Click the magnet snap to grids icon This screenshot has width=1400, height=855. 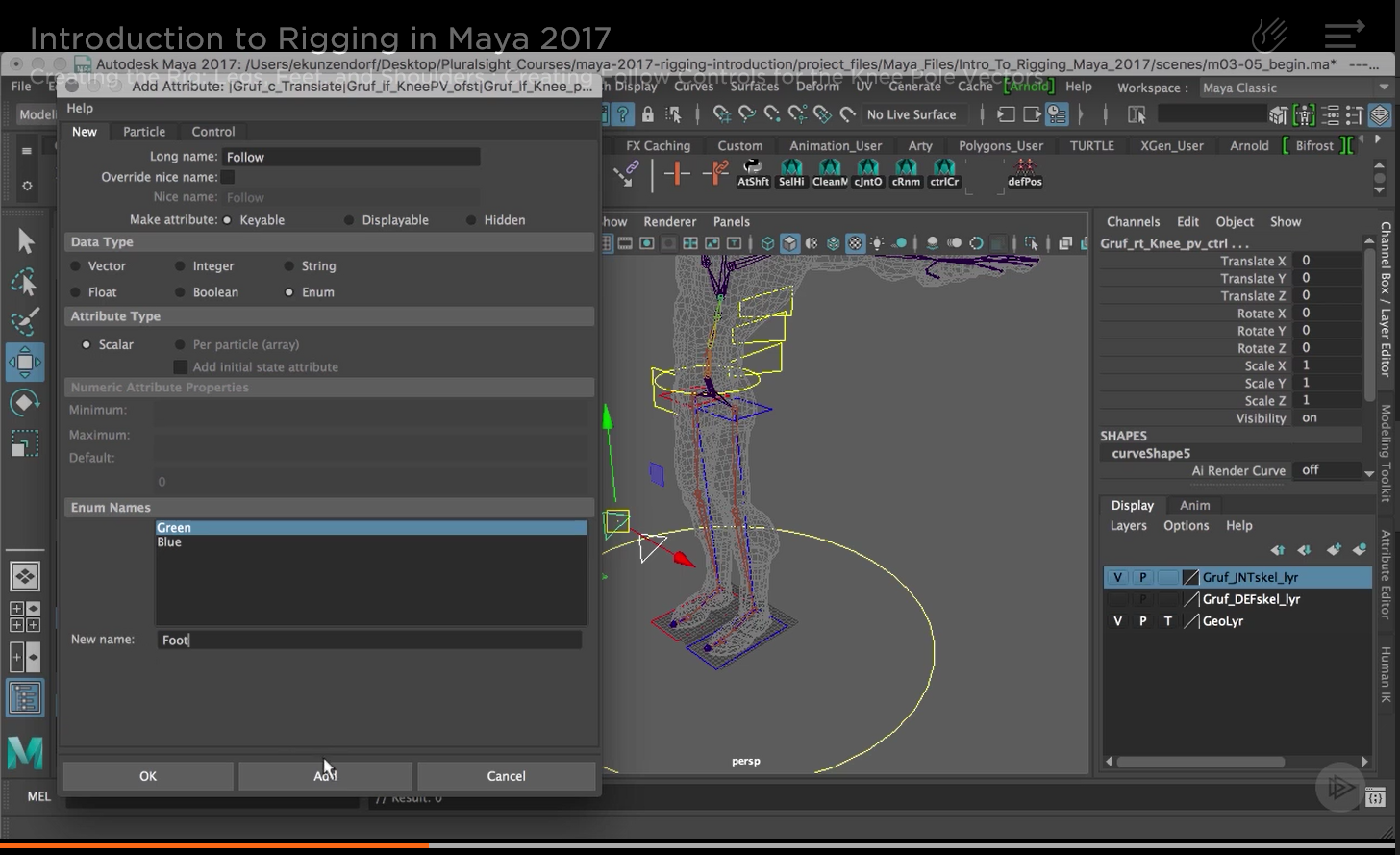click(x=722, y=114)
